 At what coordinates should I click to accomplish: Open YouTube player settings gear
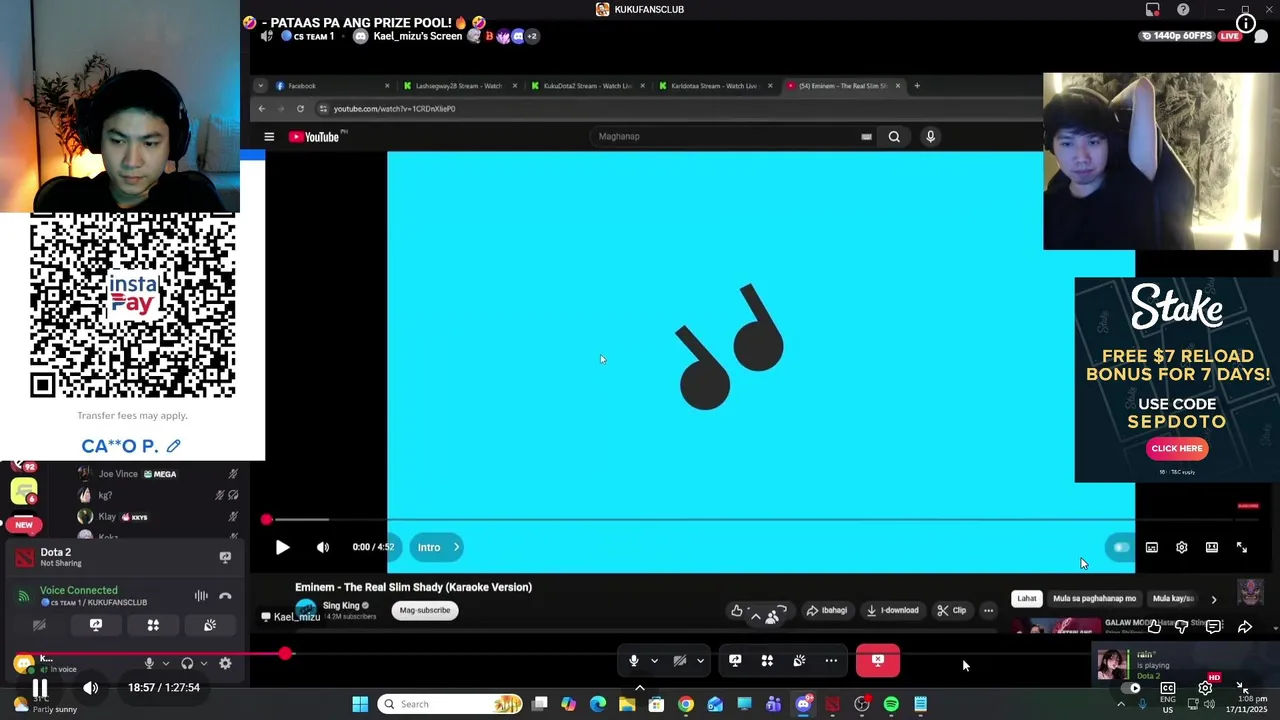tap(1182, 547)
